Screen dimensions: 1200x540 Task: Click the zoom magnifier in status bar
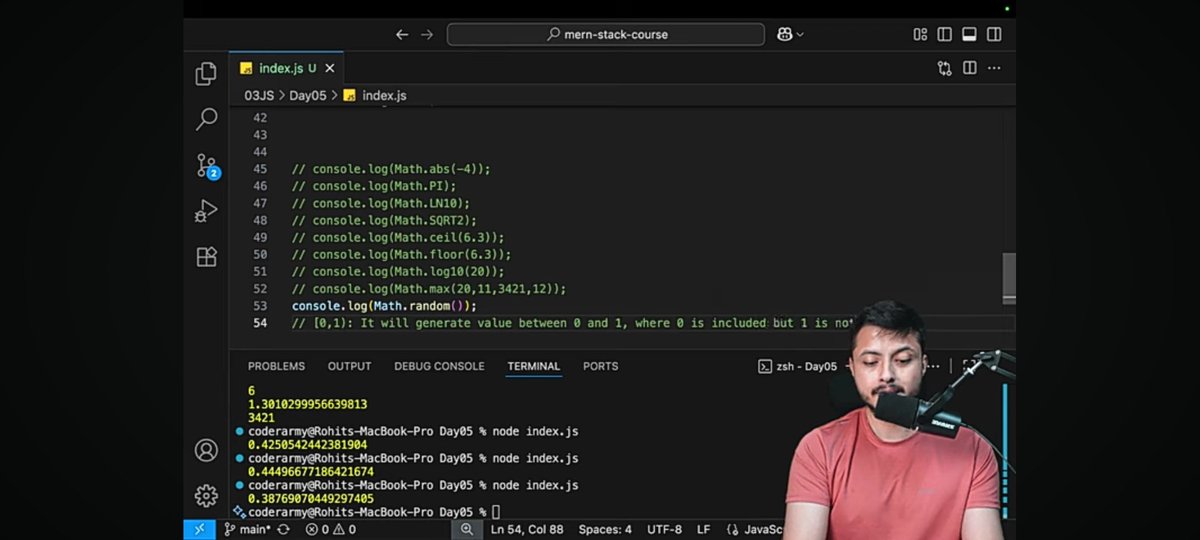[467, 529]
